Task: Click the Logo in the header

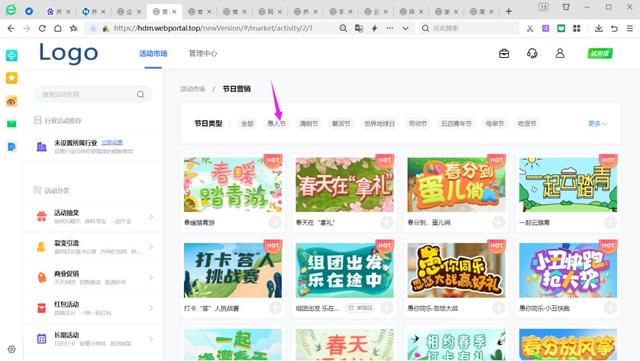Action: (x=69, y=53)
